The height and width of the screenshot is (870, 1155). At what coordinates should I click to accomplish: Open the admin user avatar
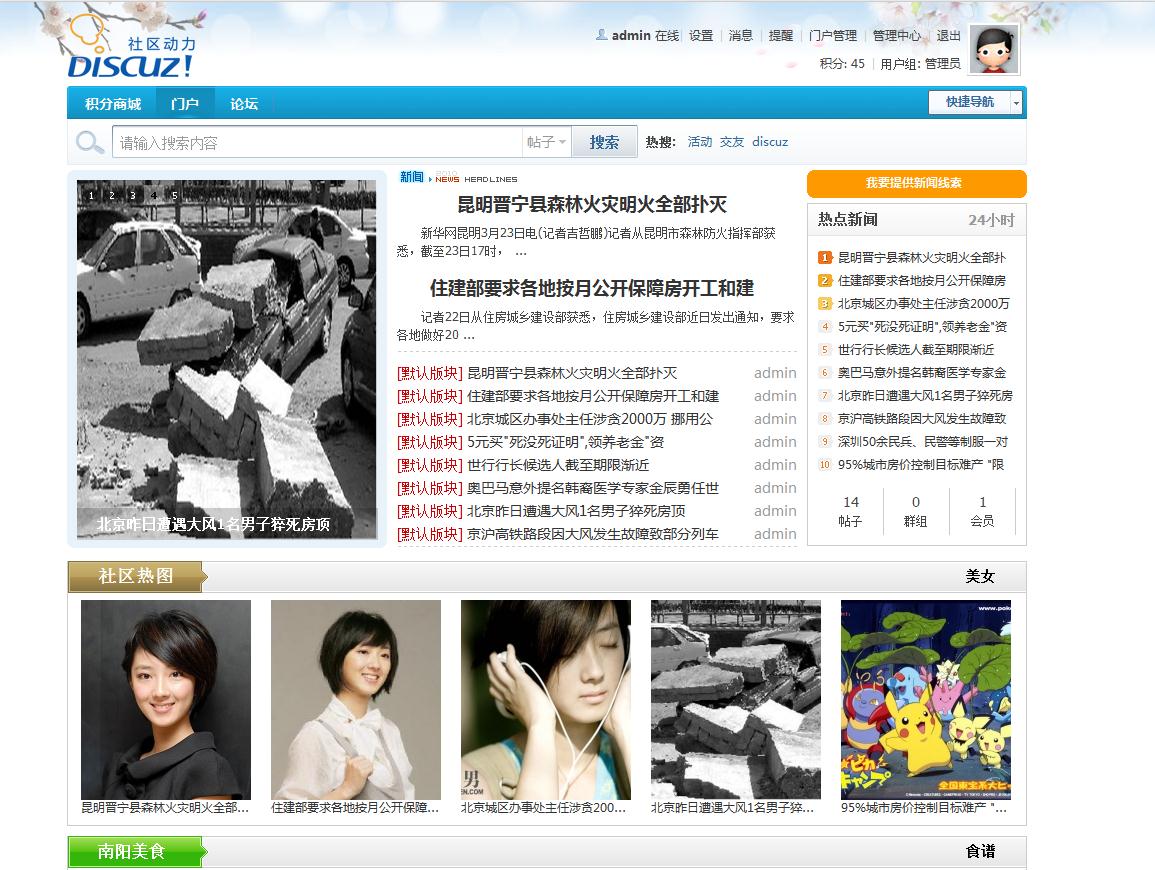[x=994, y=49]
